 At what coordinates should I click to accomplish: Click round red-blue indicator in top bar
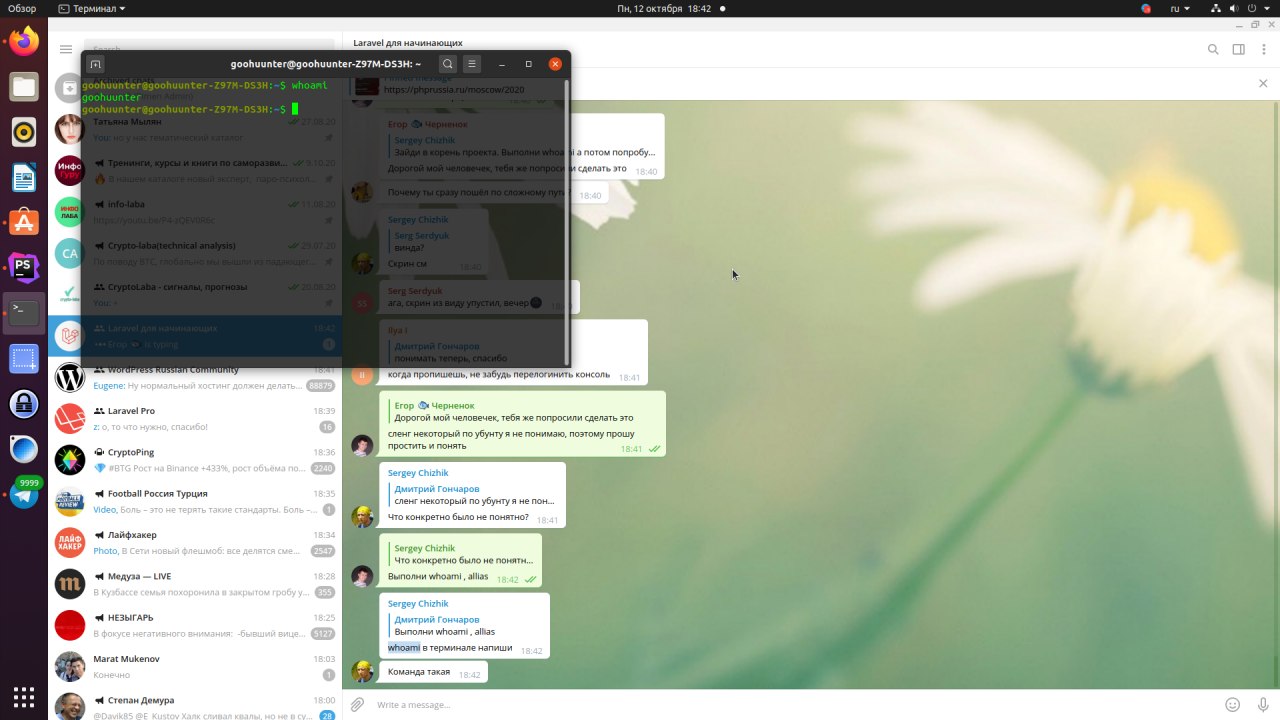pos(1146,8)
